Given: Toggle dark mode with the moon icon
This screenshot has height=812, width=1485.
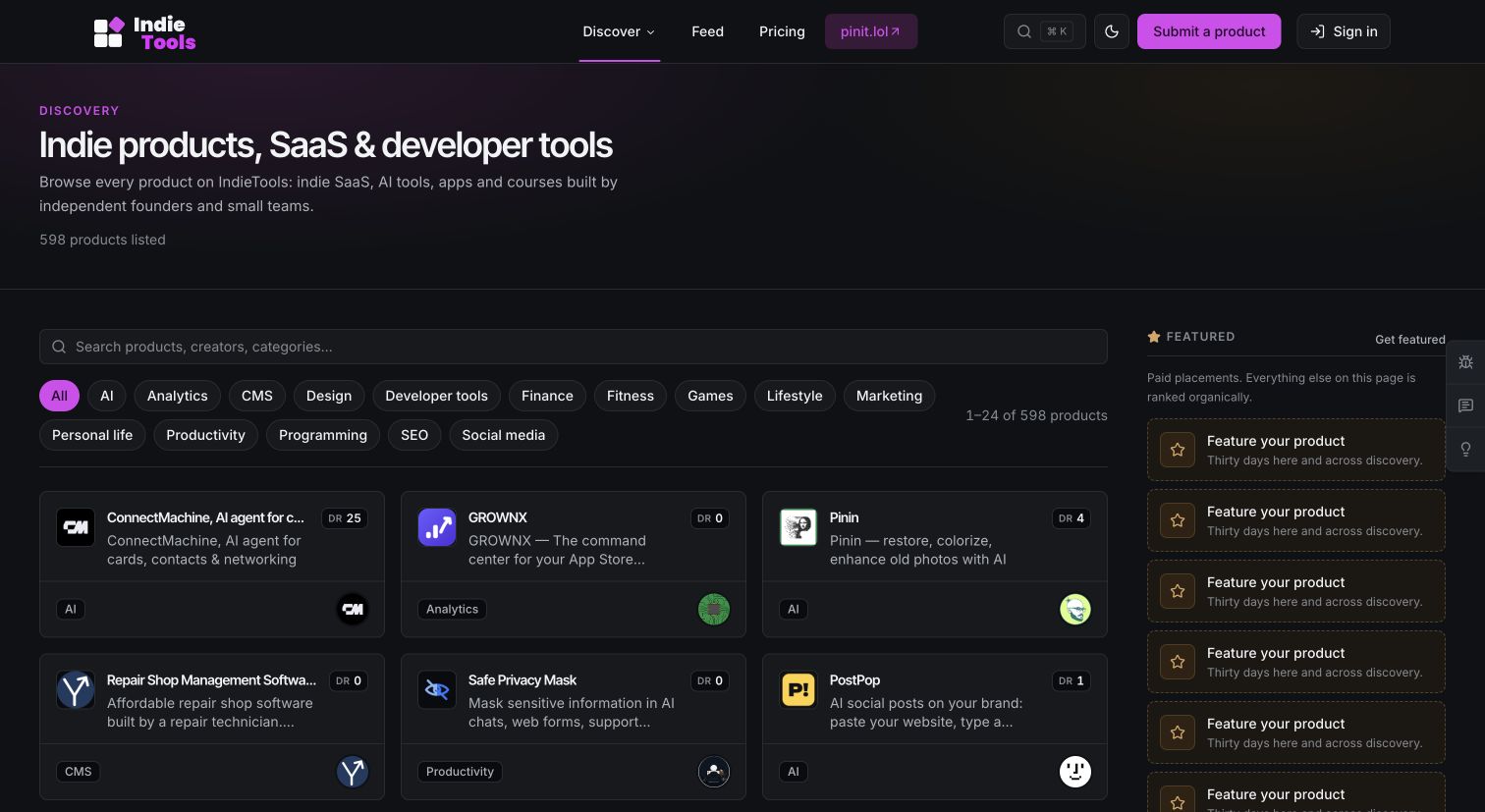Looking at the screenshot, I should click(1112, 31).
